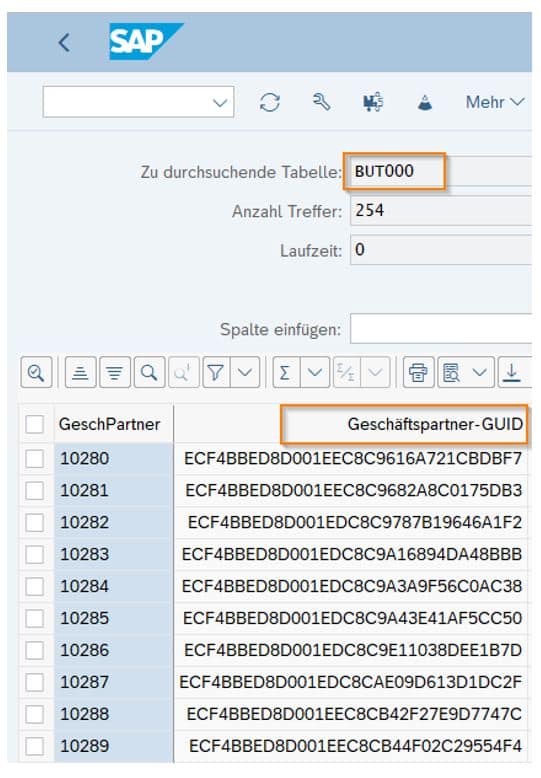Click the find magnifier icon in ALV toolbar

tap(149, 373)
